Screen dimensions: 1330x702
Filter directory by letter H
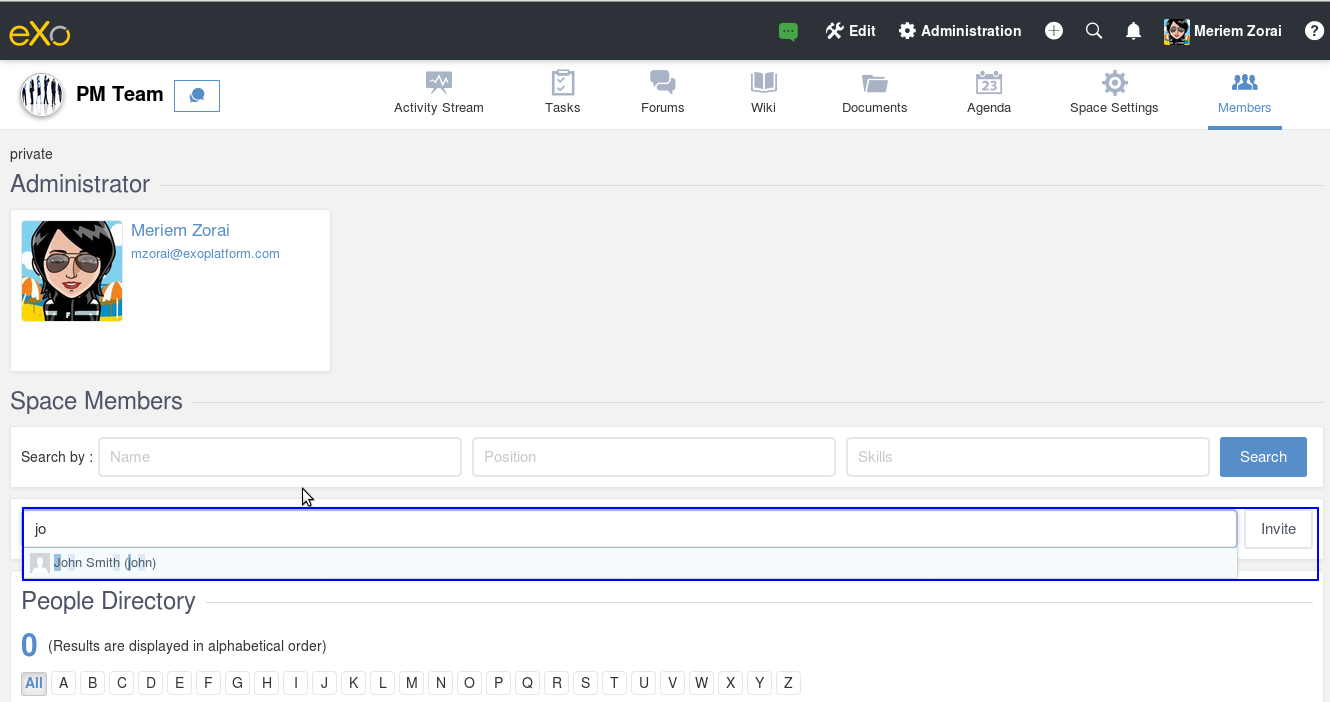click(x=266, y=683)
